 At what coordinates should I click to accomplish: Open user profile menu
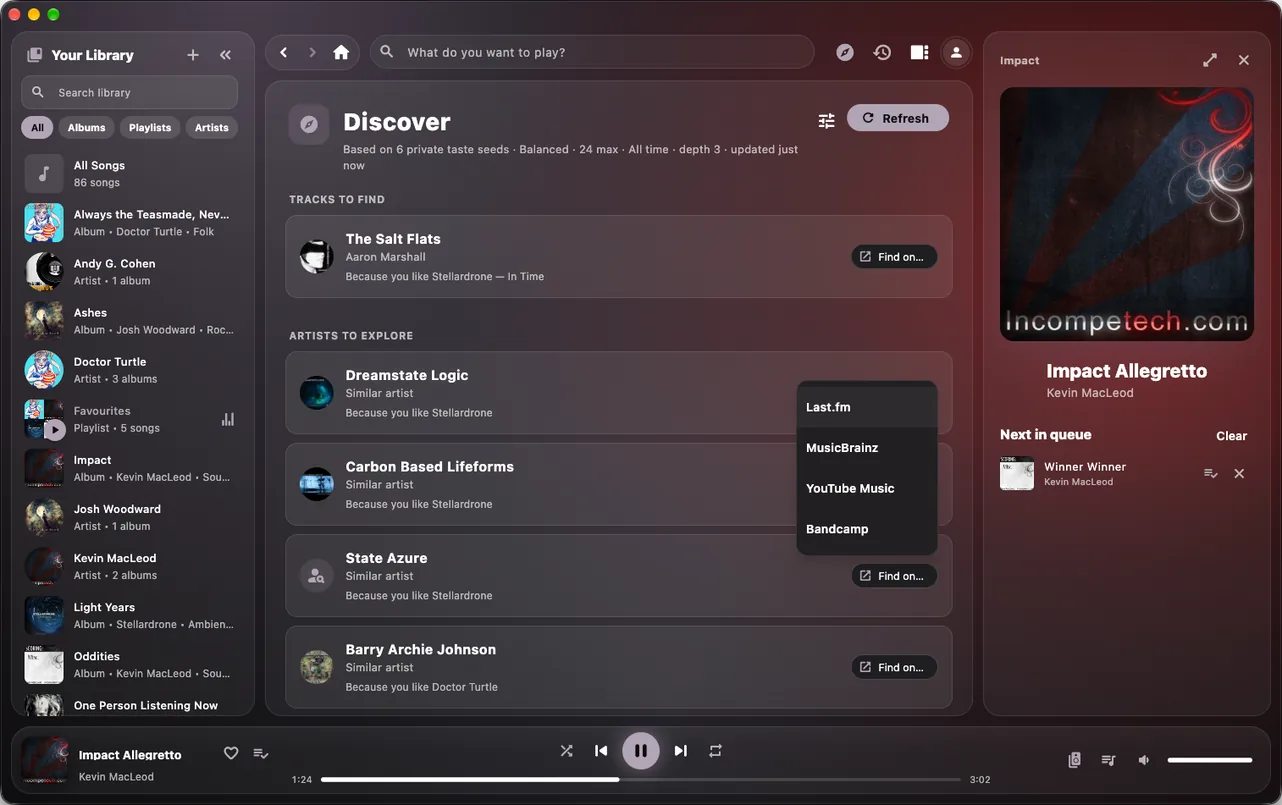pos(956,52)
